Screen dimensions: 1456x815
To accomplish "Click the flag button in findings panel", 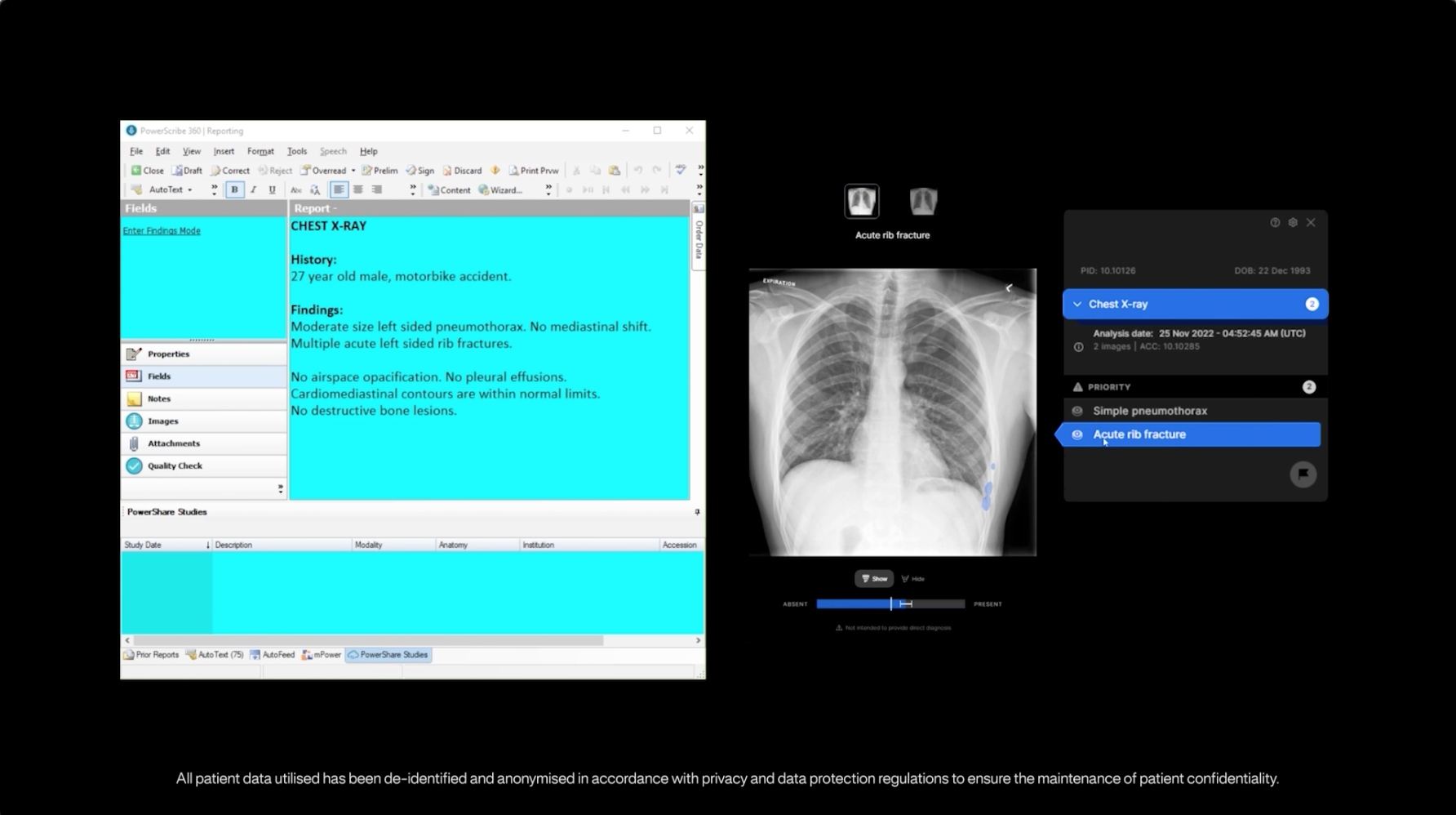I will click(1303, 474).
